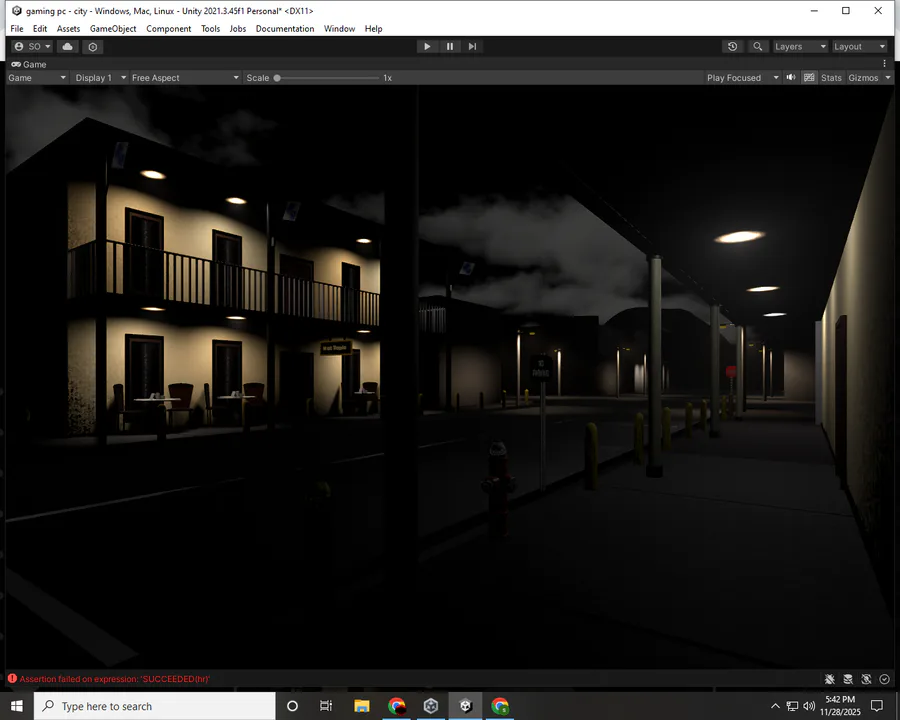Toggle the debugger bug icon in status bar
The image size is (900, 720).
tap(829, 679)
